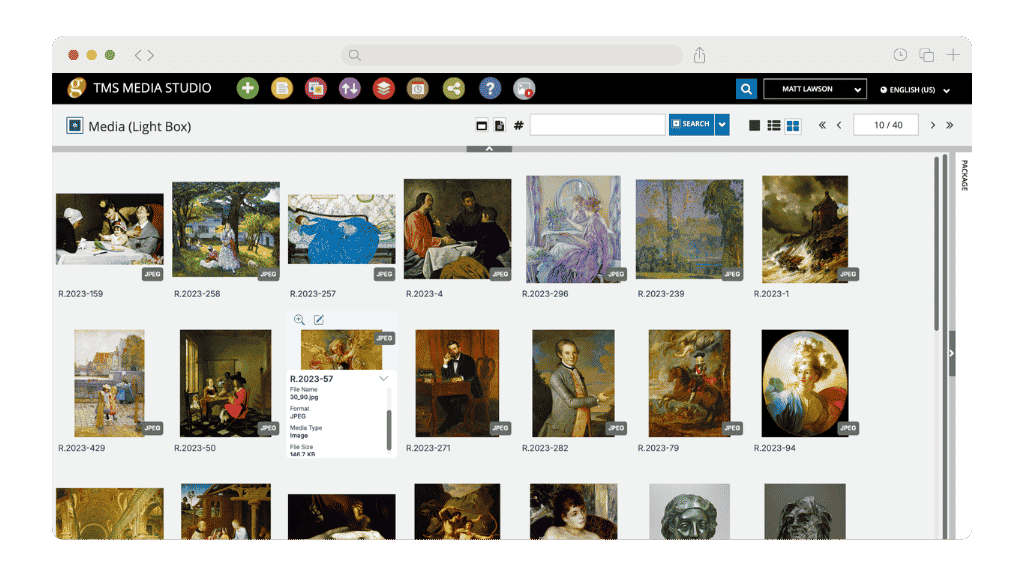The width and height of the screenshot is (1024, 576).
Task: Select the R.2023-282 thumbnail
Action: [573, 383]
